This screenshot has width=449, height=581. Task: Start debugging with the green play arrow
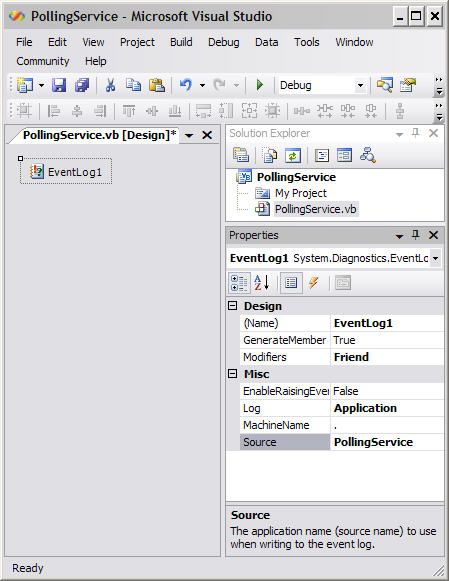coord(260,85)
